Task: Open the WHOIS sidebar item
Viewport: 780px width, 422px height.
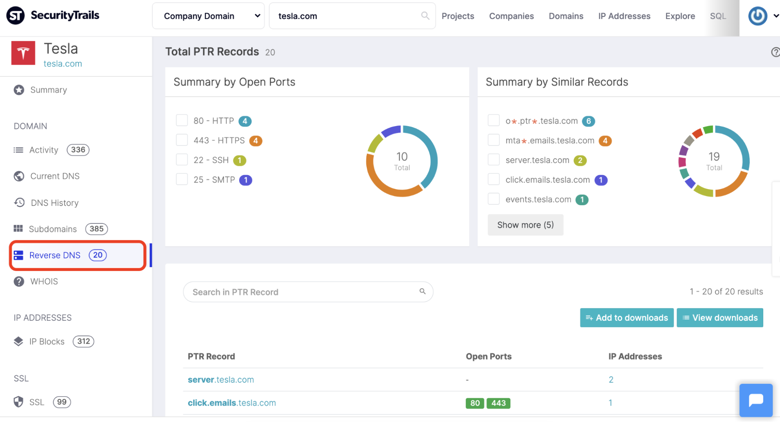Action: tap(44, 282)
